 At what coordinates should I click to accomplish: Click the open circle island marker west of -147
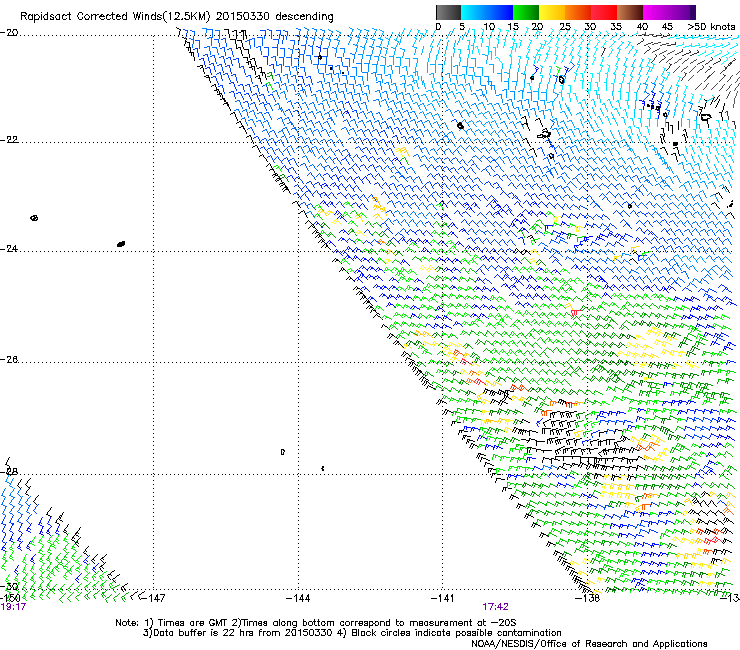click(x=34, y=218)
